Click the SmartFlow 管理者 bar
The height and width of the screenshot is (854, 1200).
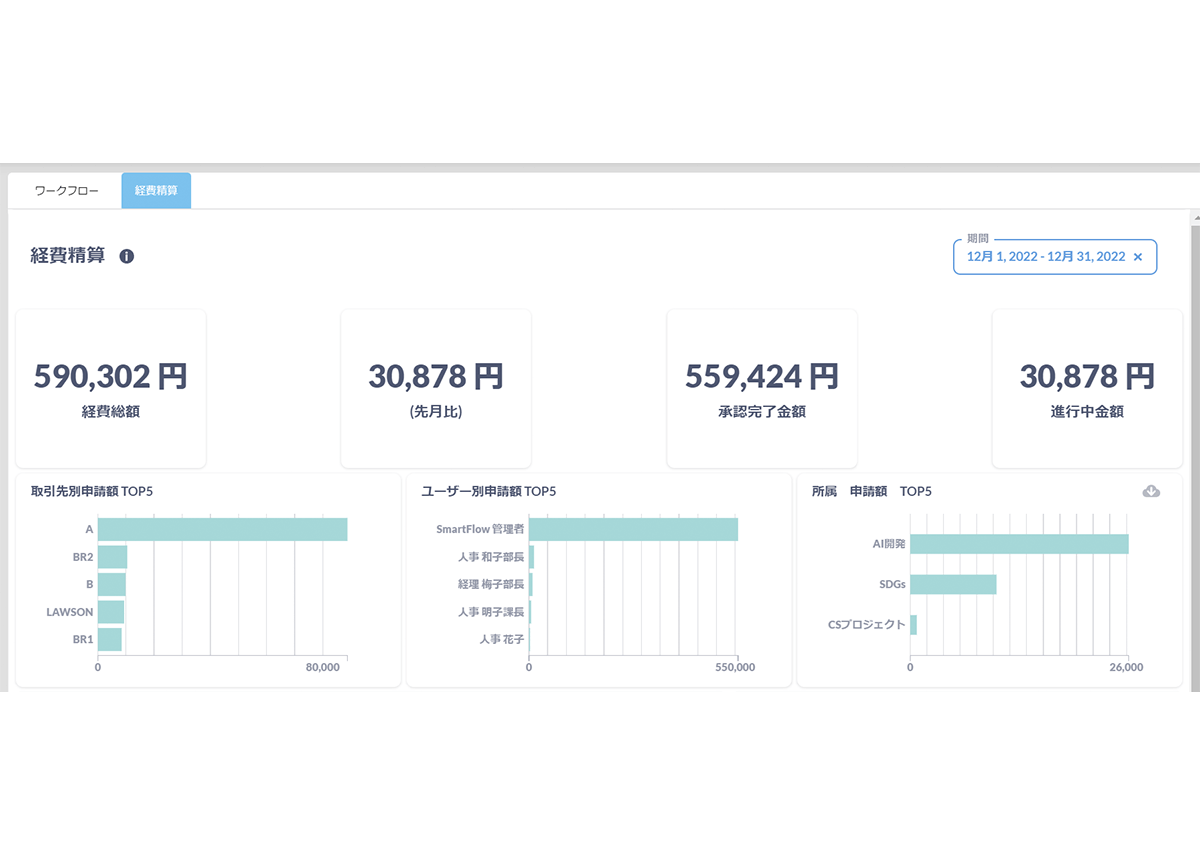633,530
